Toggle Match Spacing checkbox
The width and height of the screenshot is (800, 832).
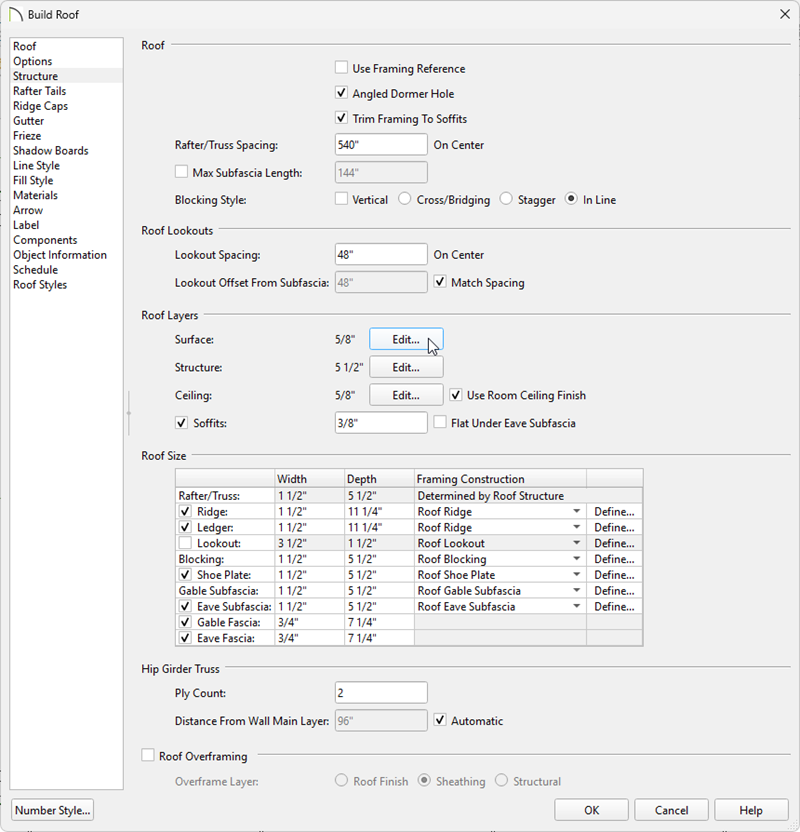440,282
